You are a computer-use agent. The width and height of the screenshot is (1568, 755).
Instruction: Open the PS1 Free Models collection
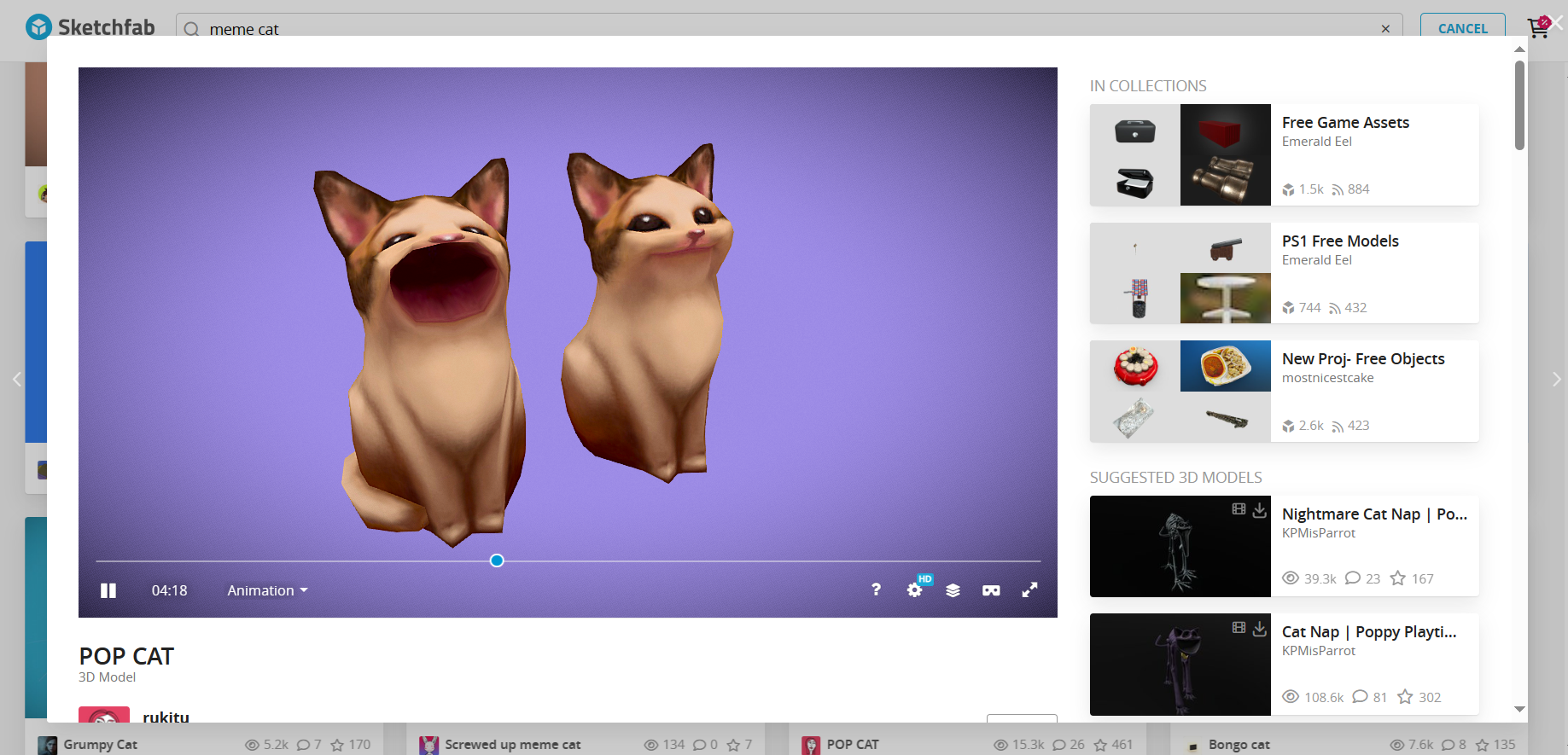[1340, 241]
